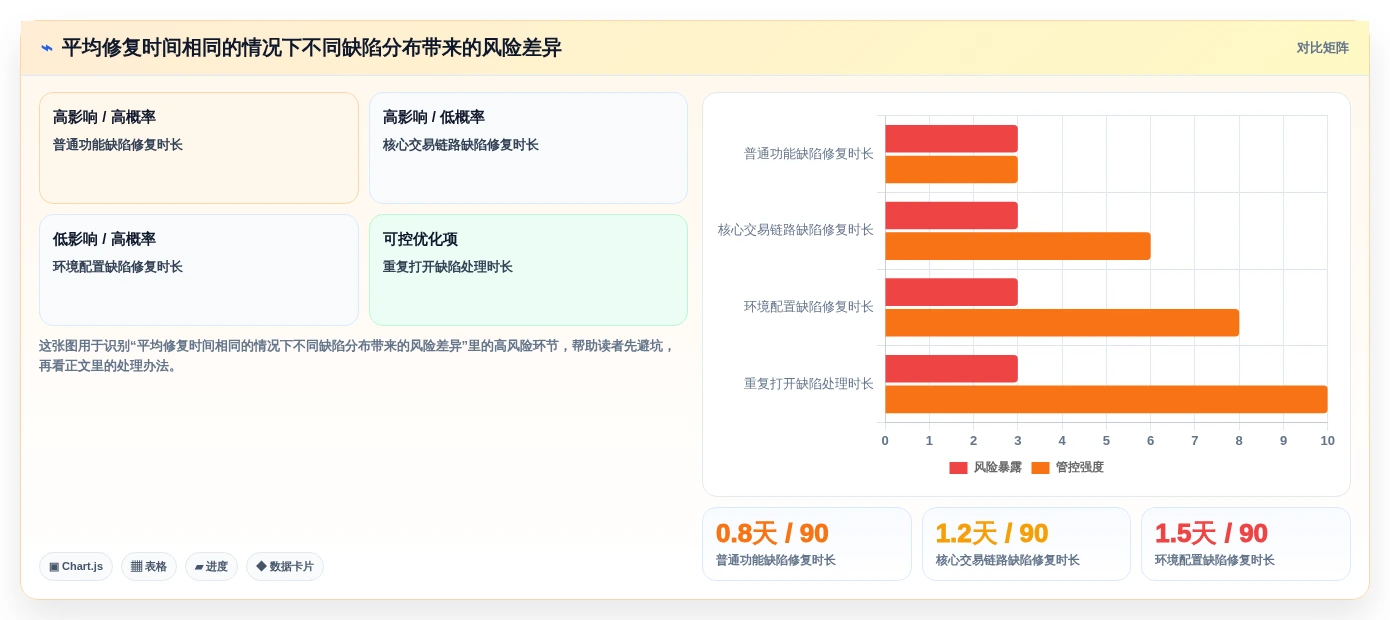
Task: Click the 1.2天 / 90 stat card
Action: coord(1026,544)
